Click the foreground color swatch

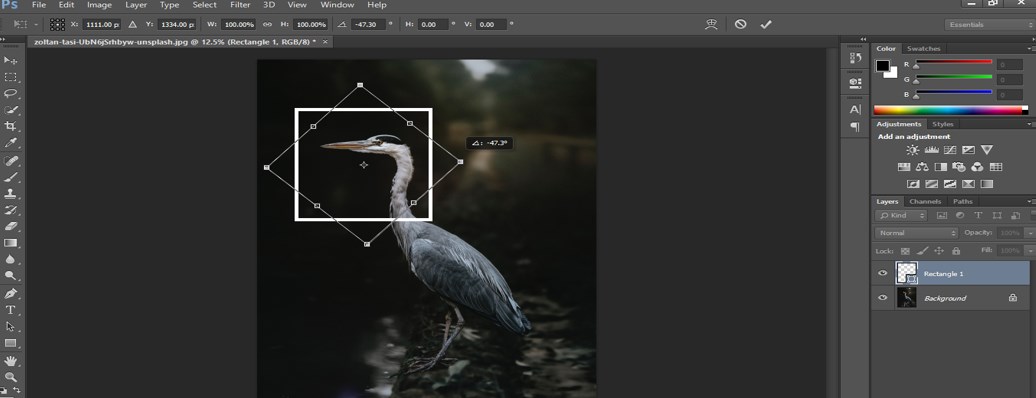(x=882, y=65)
